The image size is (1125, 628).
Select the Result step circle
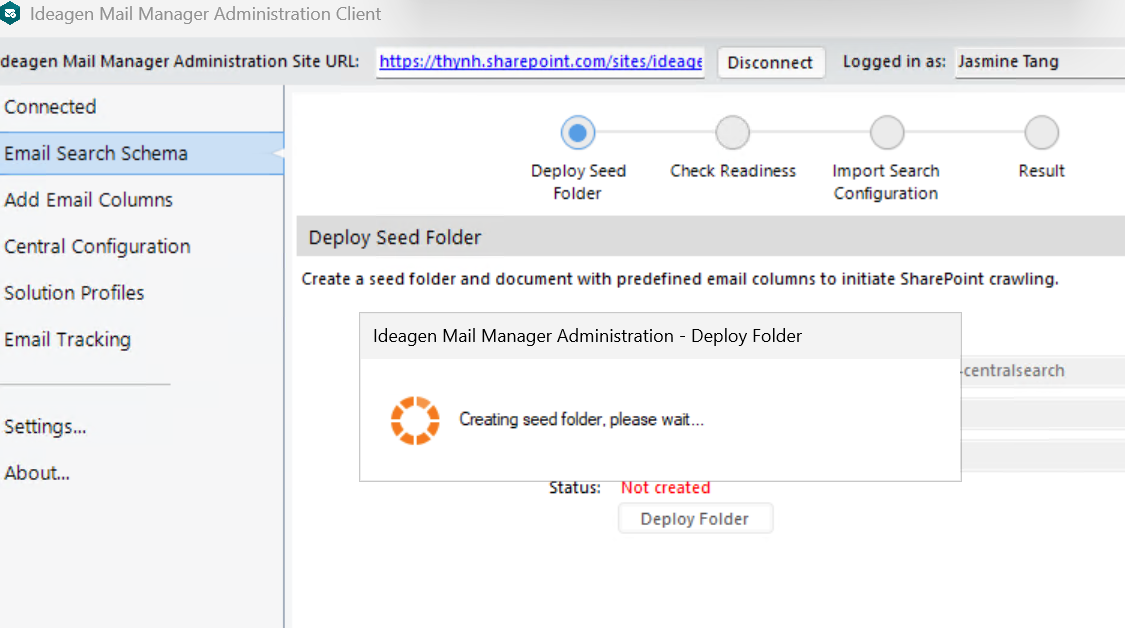tap(1042, 133)
